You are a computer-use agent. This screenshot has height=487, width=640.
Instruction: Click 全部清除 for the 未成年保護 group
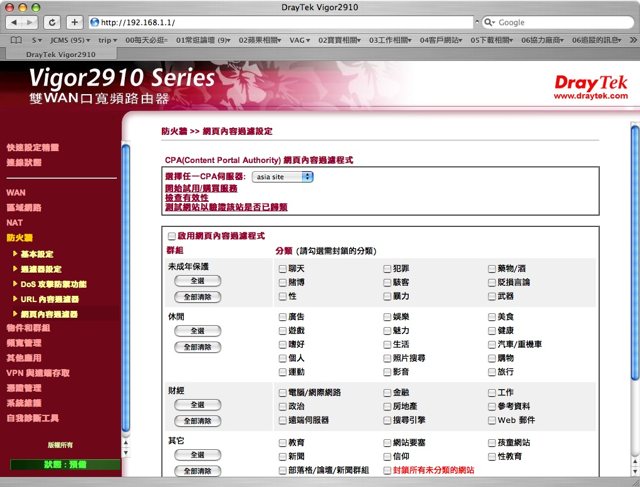[x=198, y=297]
